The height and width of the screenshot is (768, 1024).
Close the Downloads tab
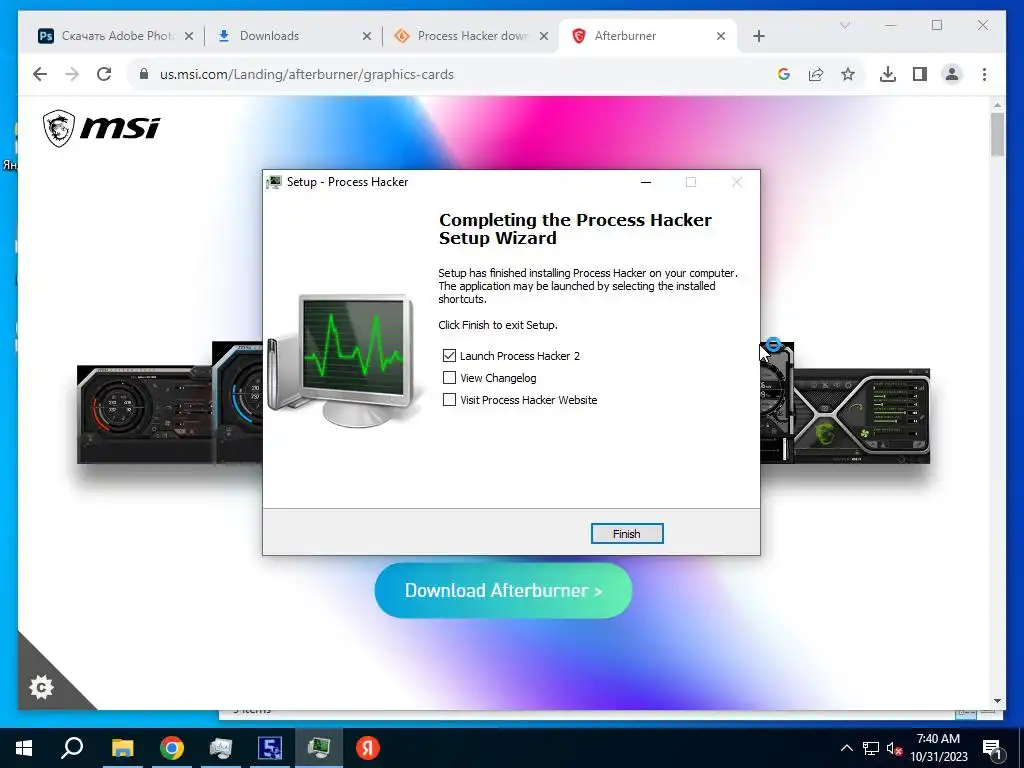[366, 37]
